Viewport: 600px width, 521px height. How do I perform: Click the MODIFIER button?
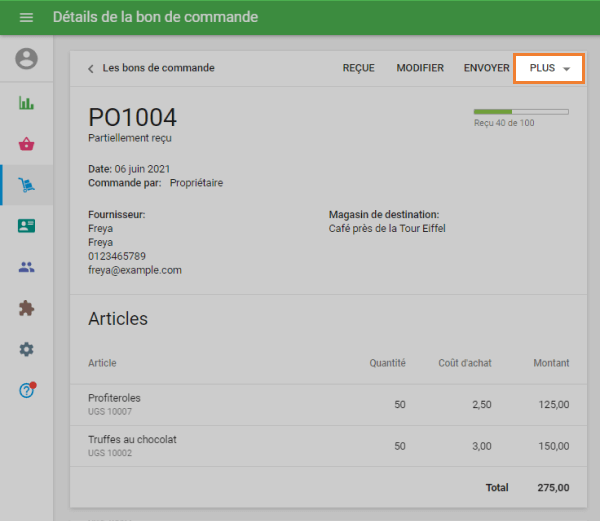(x=420, y=68)
